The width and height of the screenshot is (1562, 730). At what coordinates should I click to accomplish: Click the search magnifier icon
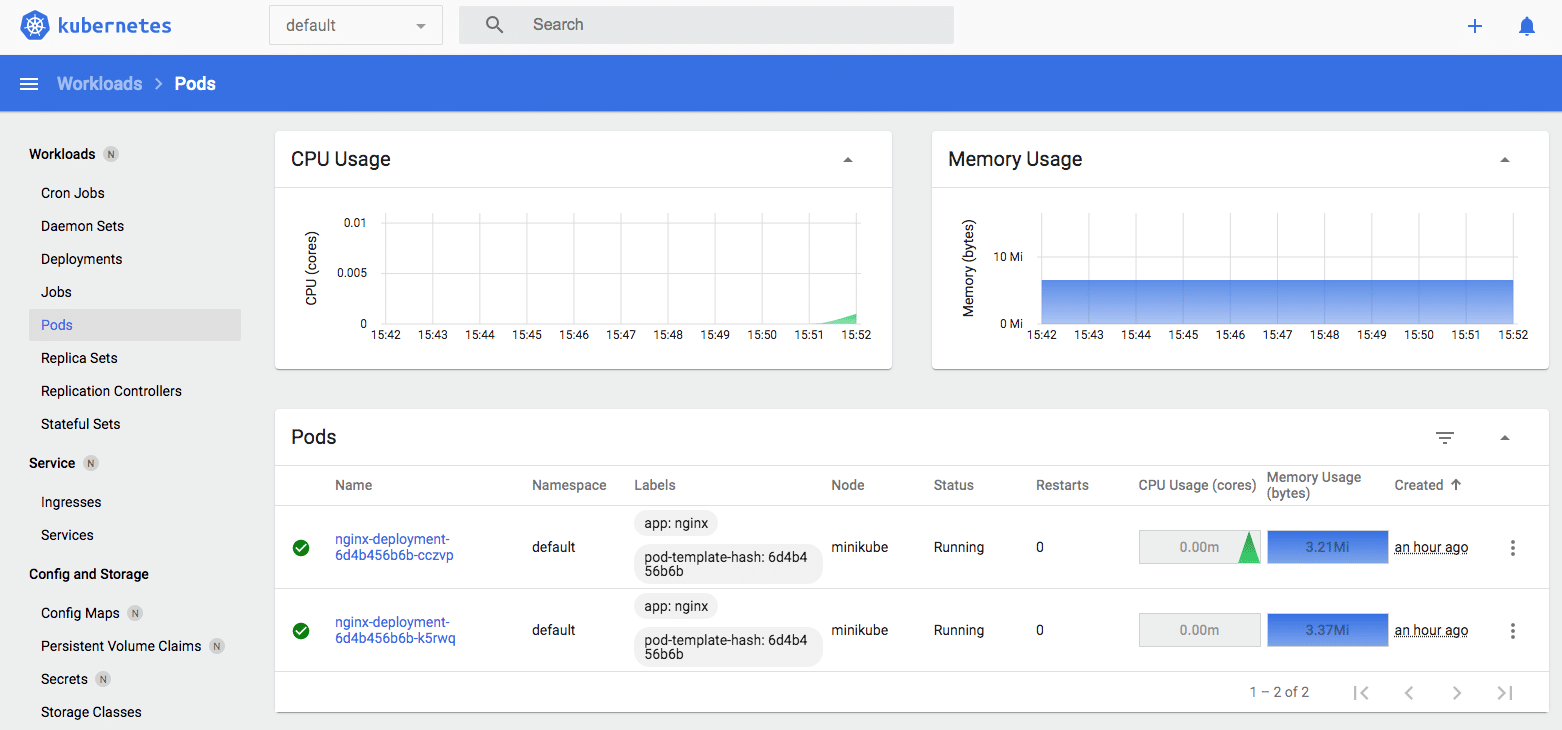pos(494,24)
